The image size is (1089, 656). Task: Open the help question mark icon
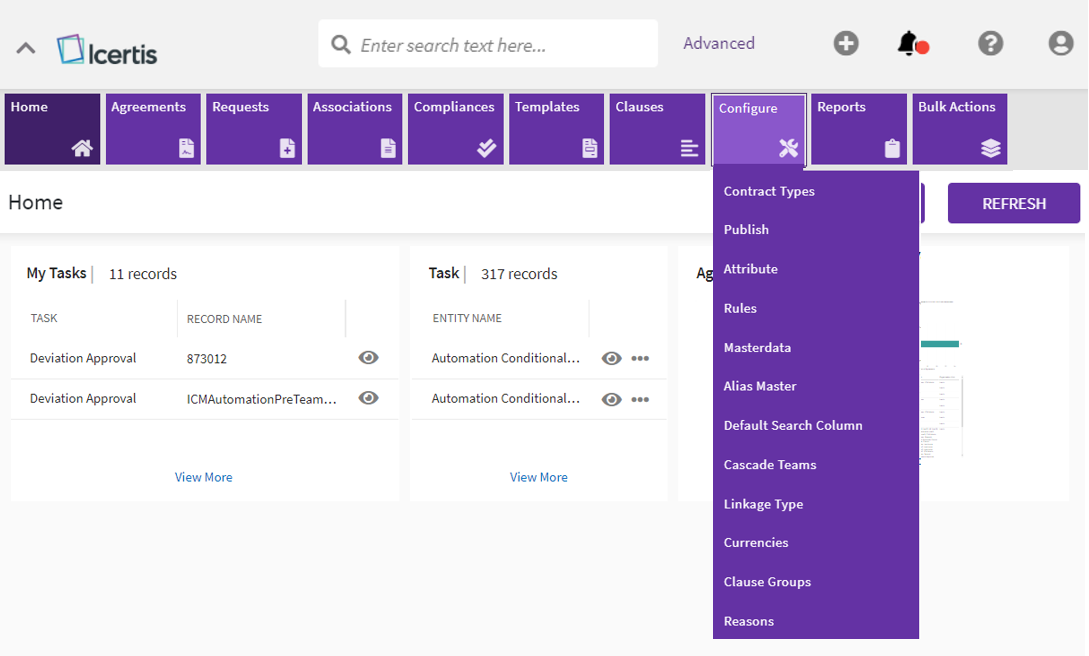(990, 44)
